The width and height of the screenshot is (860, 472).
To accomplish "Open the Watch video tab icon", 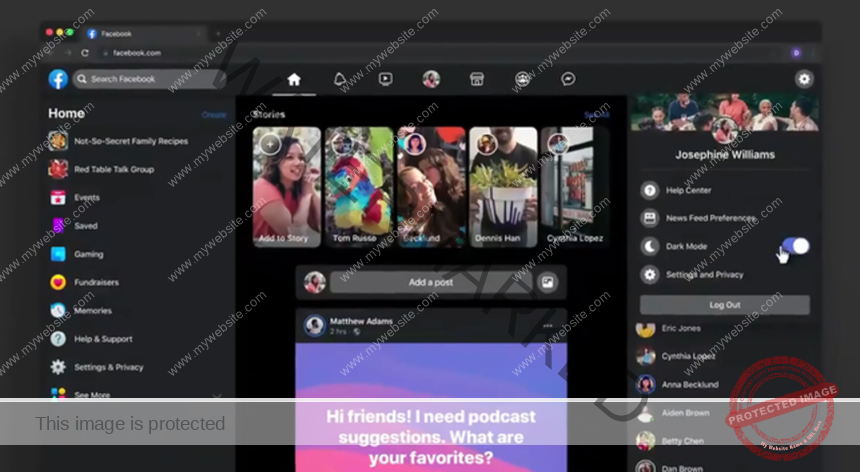I will pos(386,79).
